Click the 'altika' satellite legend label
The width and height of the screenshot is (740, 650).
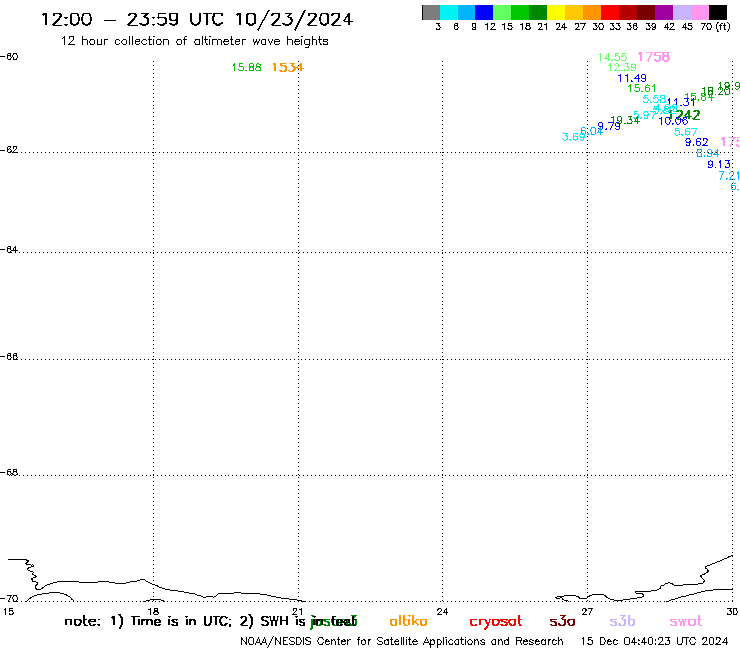(x=408, y=621)
